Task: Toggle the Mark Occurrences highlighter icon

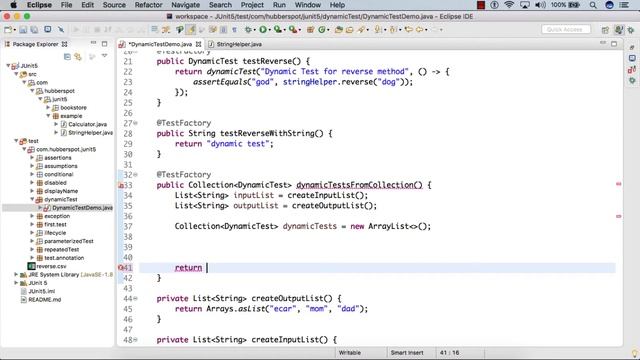Action: tap(191, 29)
